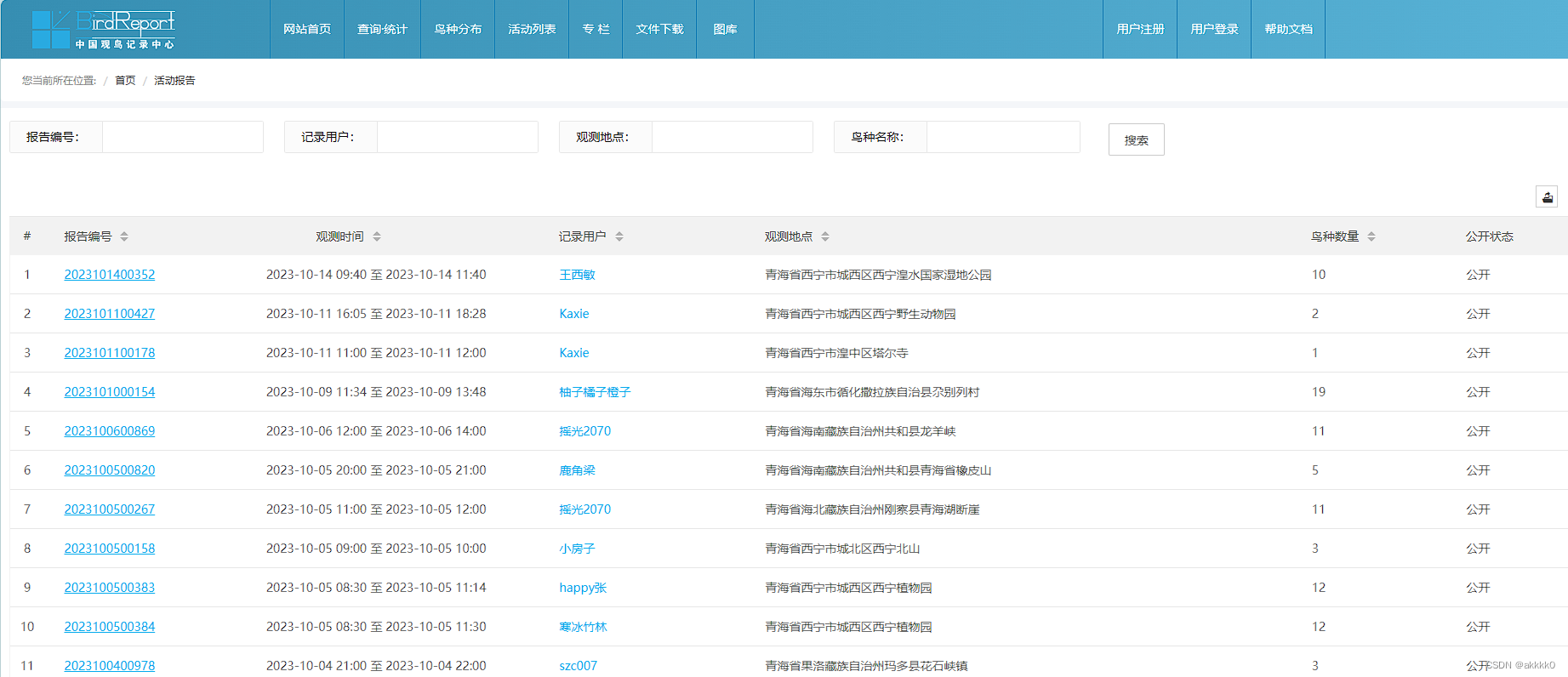Select location 青海省西宁市湟中区塔尔寺

coord(836,353)
